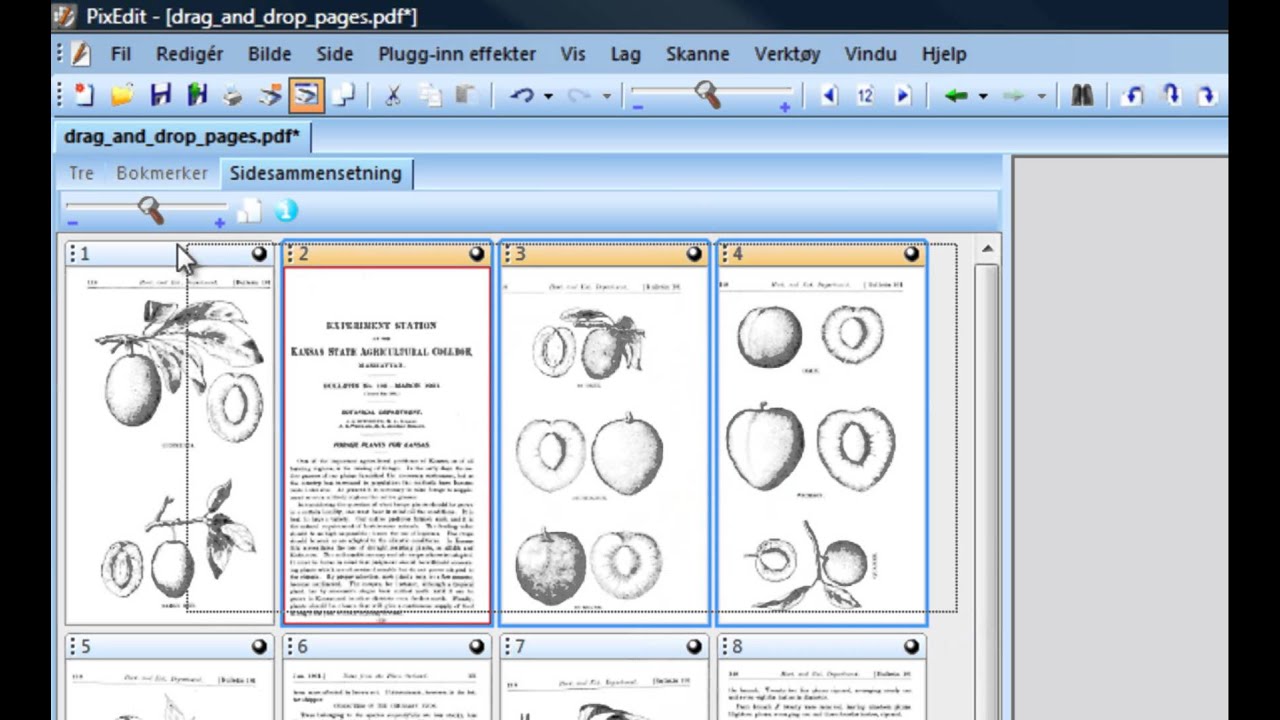
Task: Decrease thumbnail size with panel minus
Action: tap(72, 222)
